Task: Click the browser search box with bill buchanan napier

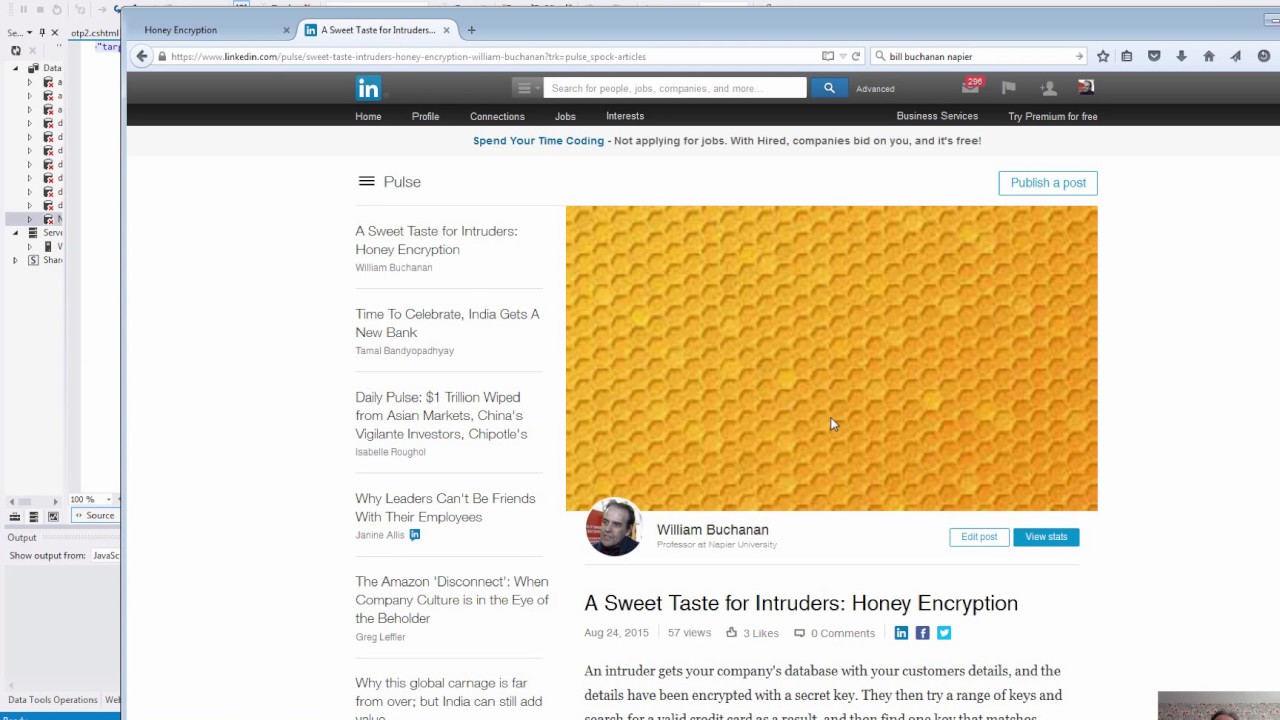Action: click(978, 56)
